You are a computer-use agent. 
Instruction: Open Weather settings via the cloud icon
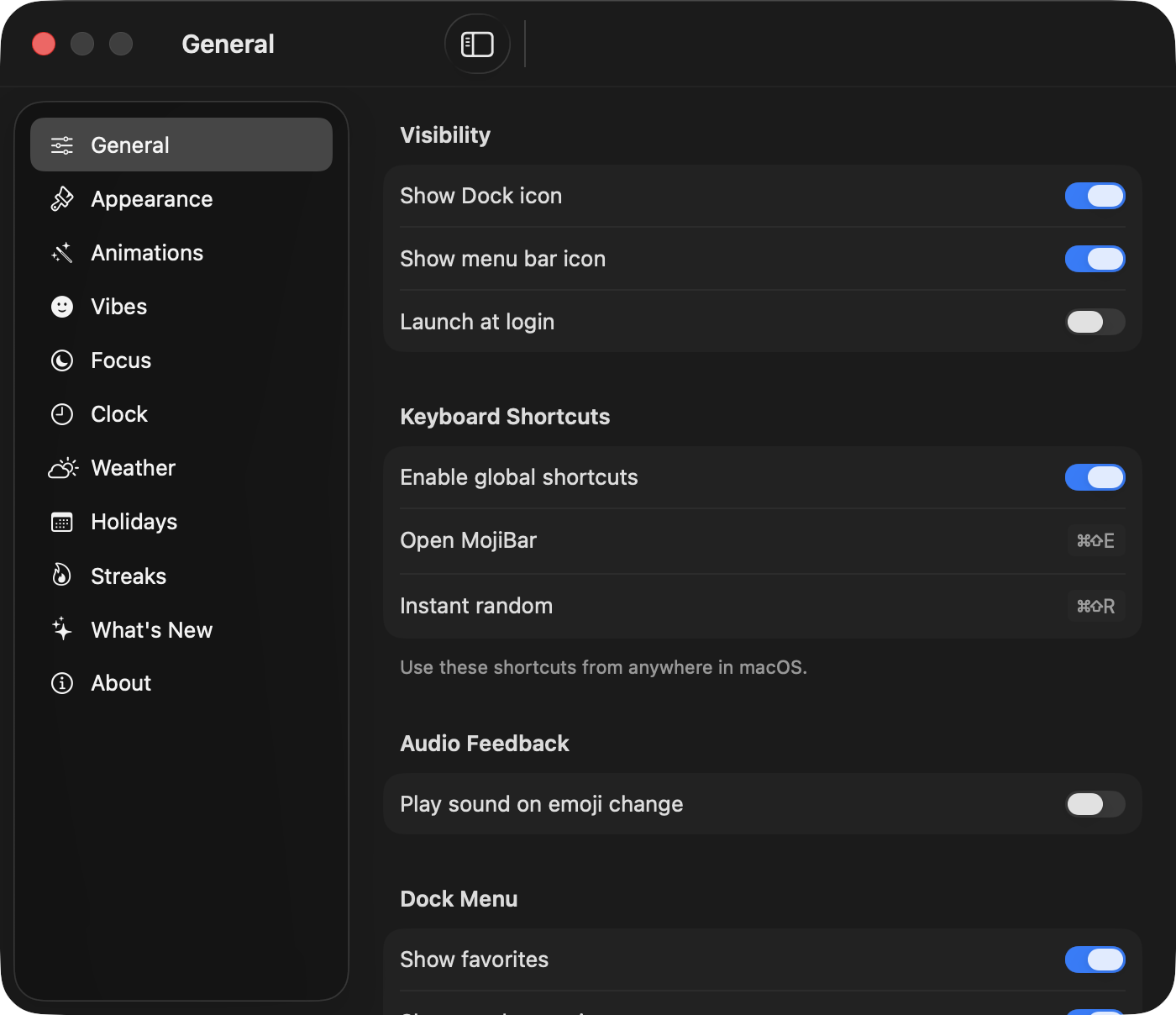click(61, 468)
